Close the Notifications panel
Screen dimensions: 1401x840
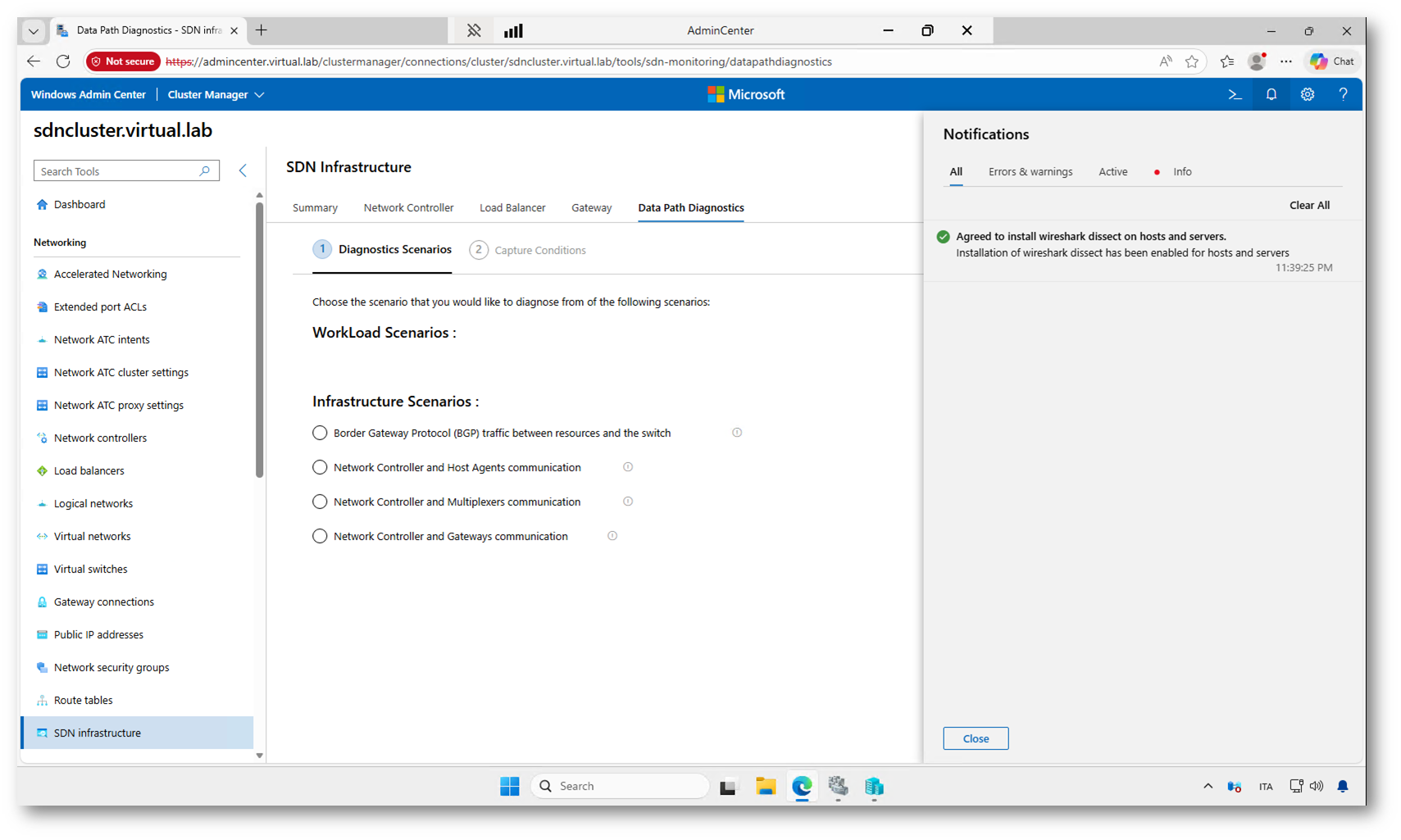pos(975,738)
